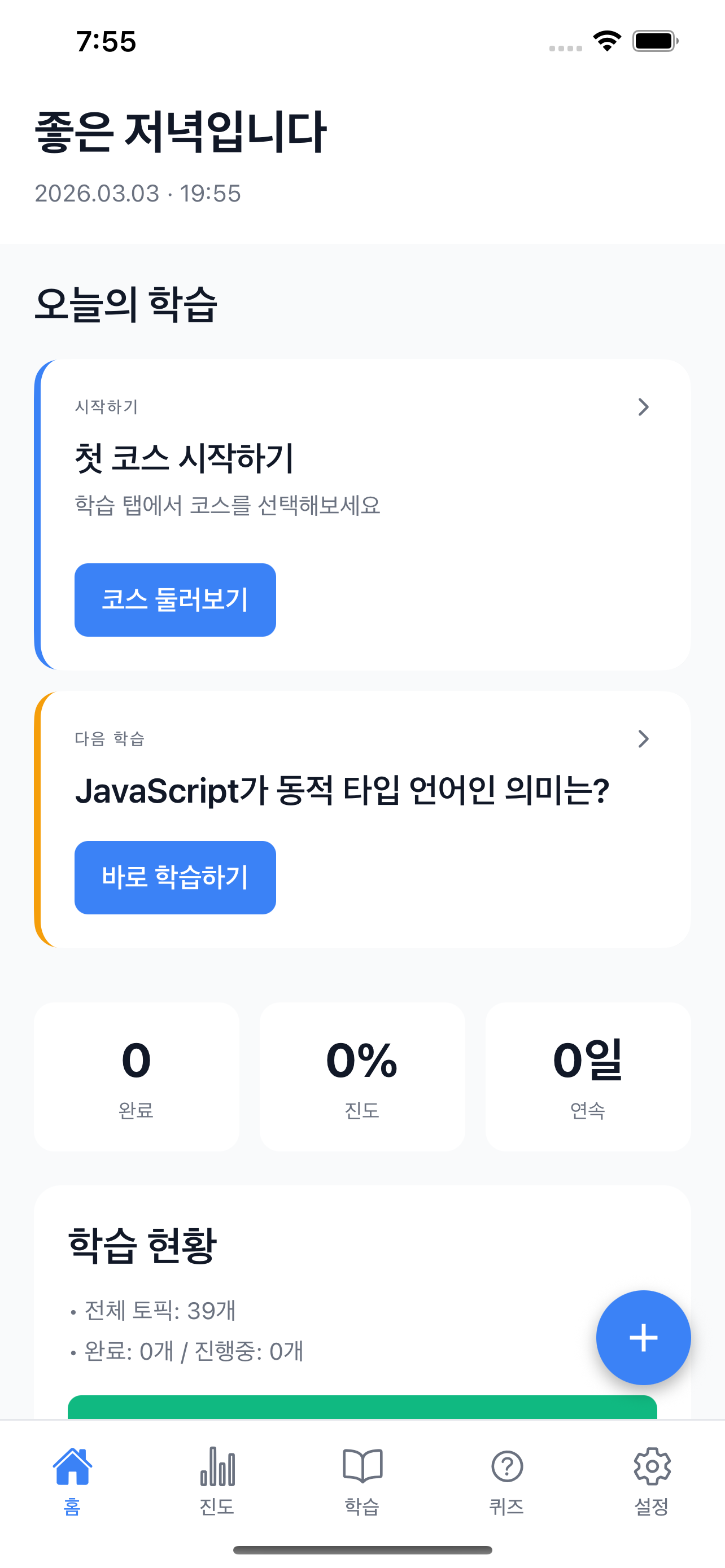Open the 설정 gear icon
725x1568 pixels.
click(x=652, y=1466)
